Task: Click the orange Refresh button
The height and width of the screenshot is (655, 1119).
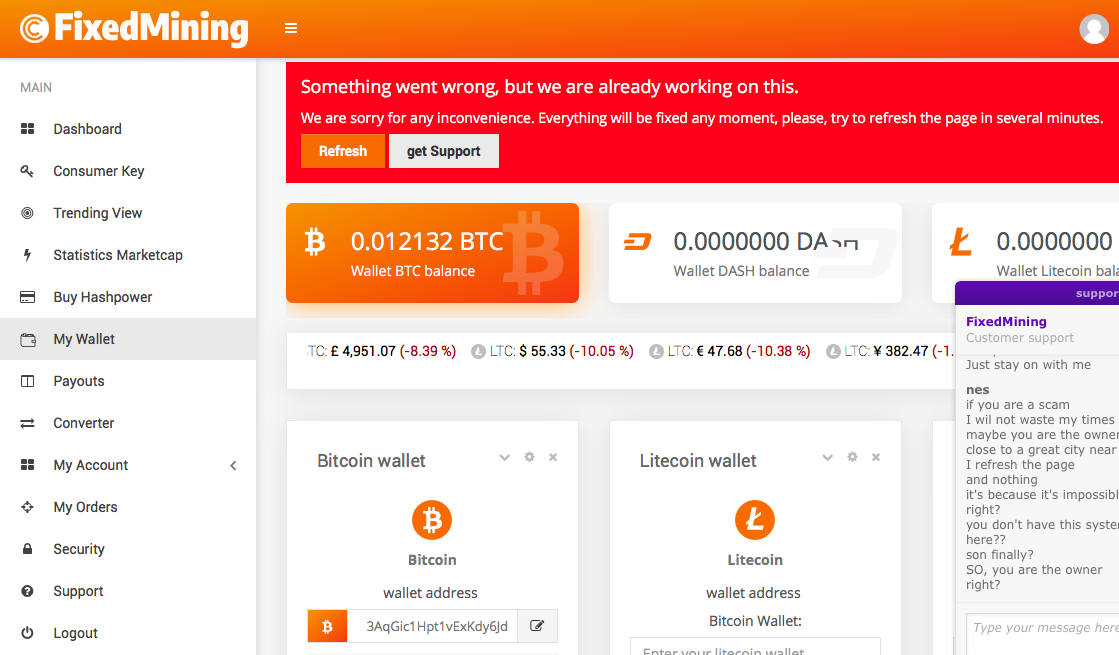Action: (343, 151)
